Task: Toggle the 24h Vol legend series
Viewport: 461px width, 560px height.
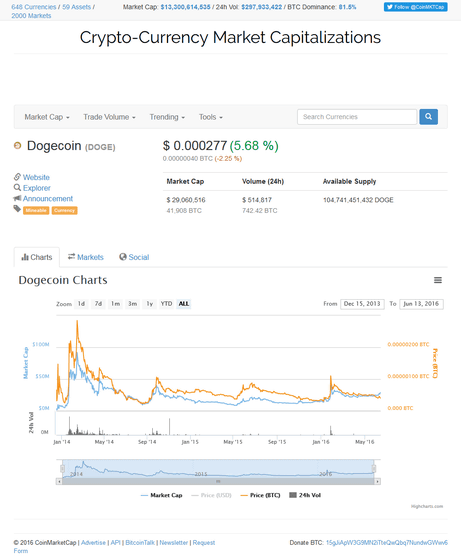Action: coord(305,495)
